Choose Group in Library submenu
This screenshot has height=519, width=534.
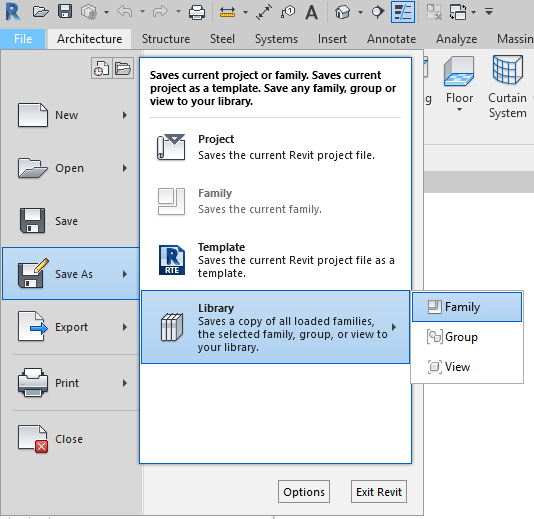click(467, 337)
